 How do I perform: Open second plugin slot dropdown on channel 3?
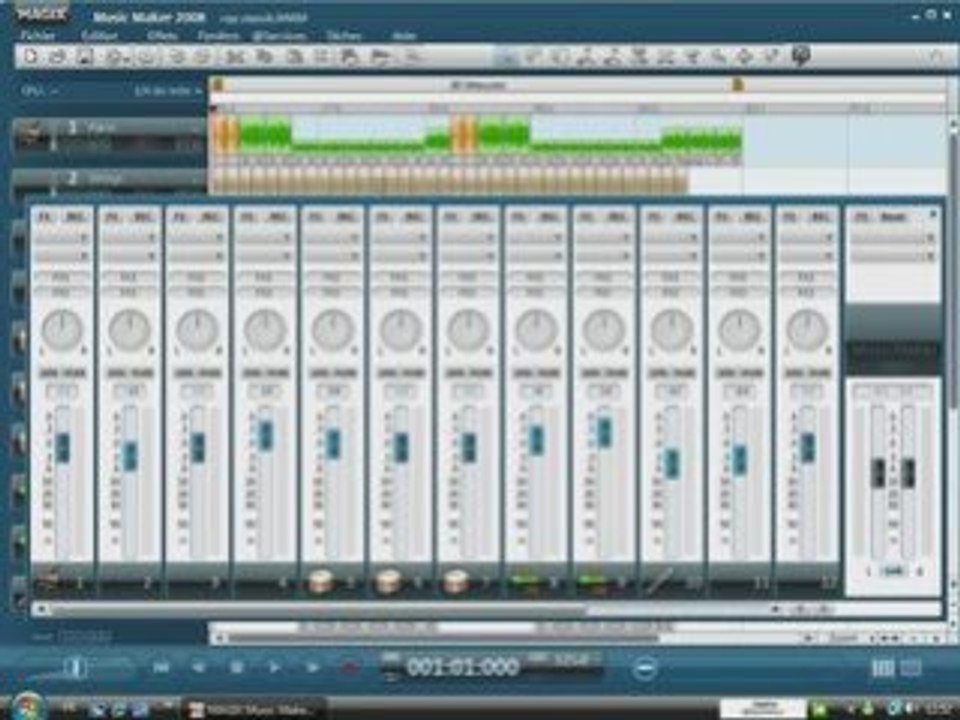click(197, 256)
